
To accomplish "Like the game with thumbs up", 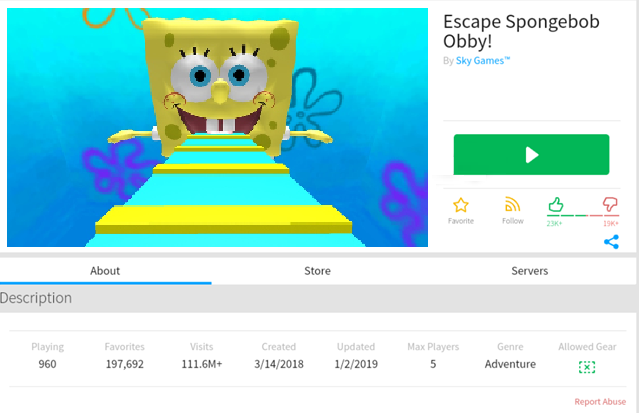I will click(x=556, y=204).
